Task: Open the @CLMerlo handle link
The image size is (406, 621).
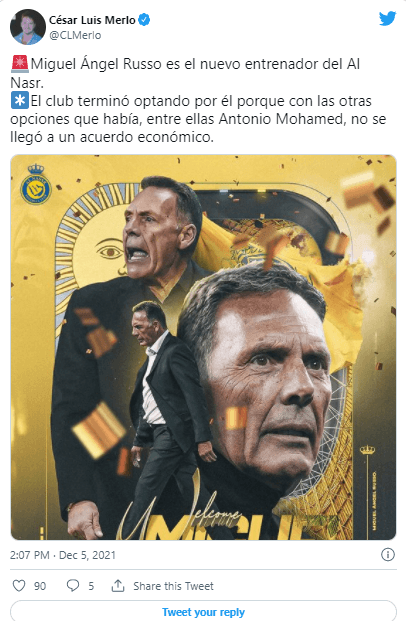Action: [75, 35]
